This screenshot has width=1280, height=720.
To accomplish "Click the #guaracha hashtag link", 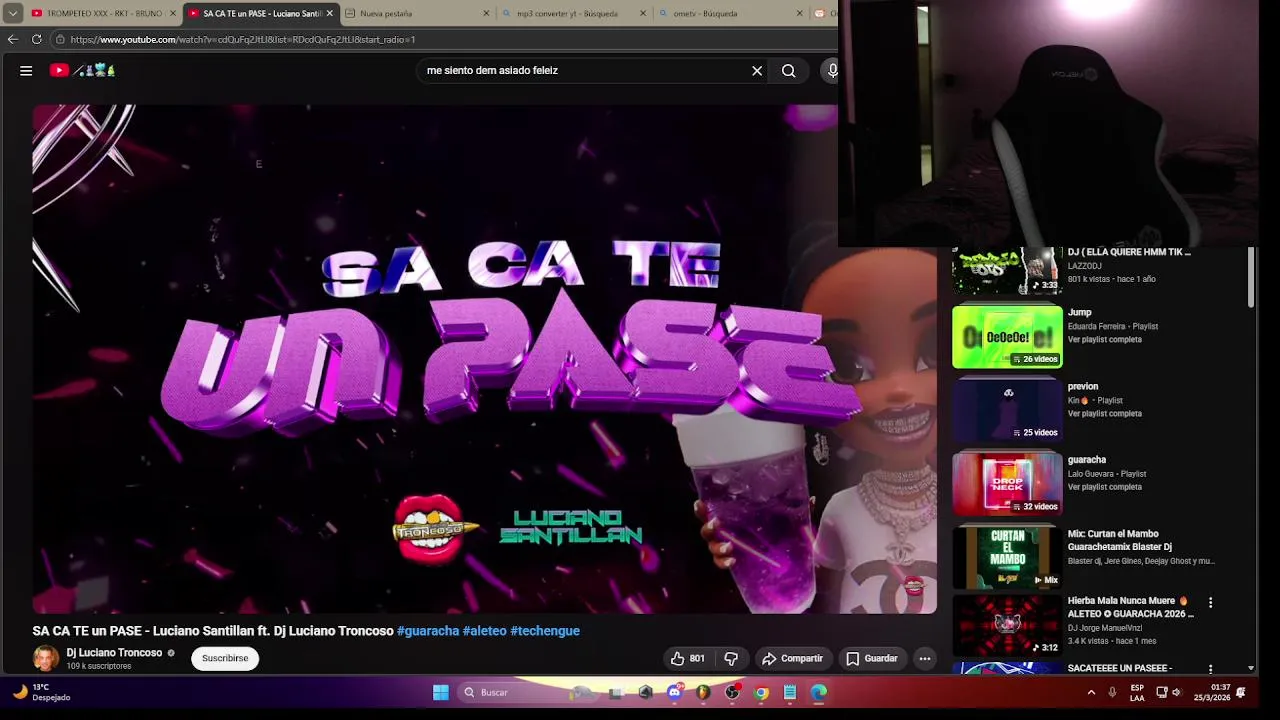I will coord(428,631).
